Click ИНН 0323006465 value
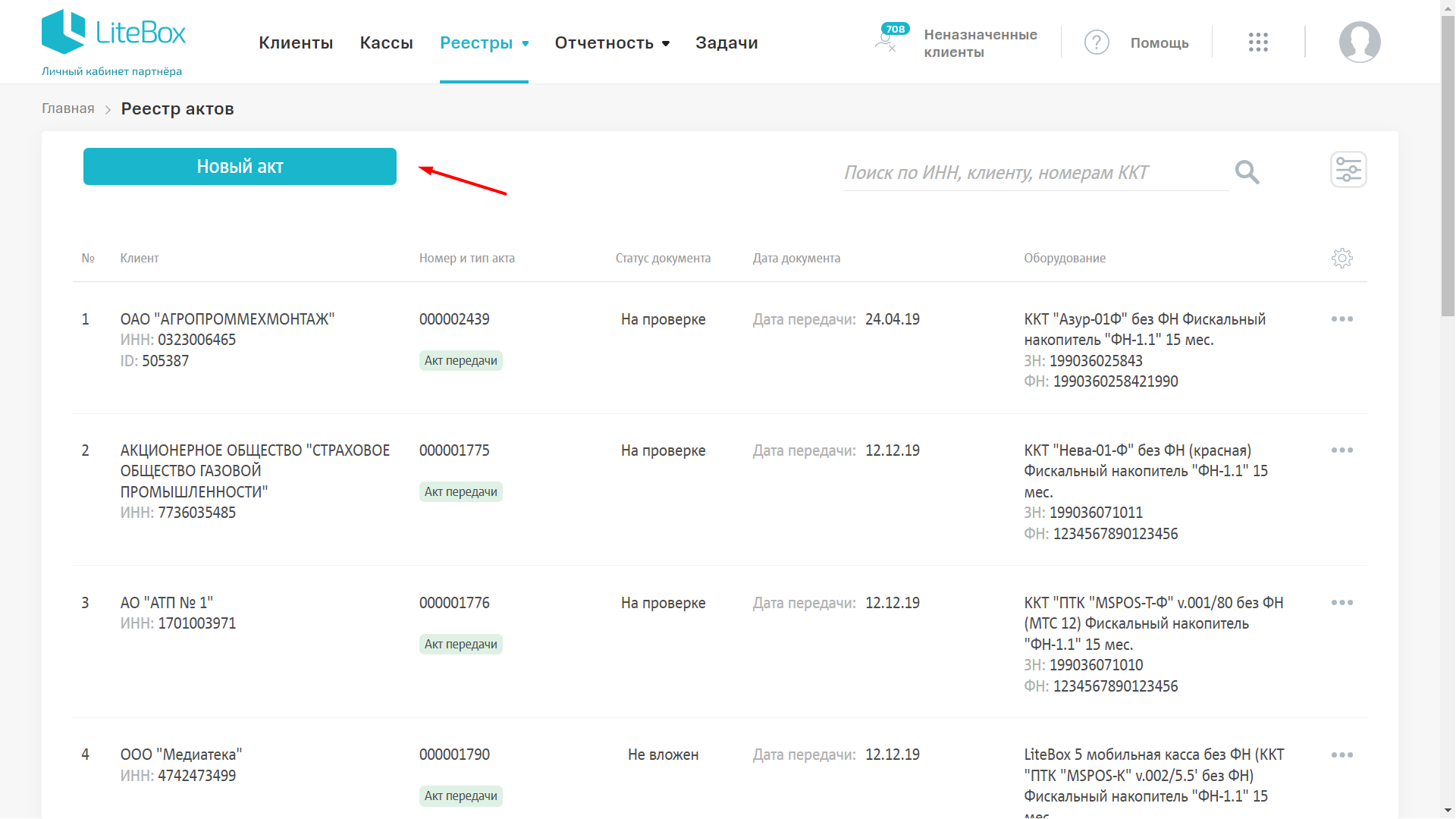Viewport: 1456px width, 819px height. pos(196,340)
